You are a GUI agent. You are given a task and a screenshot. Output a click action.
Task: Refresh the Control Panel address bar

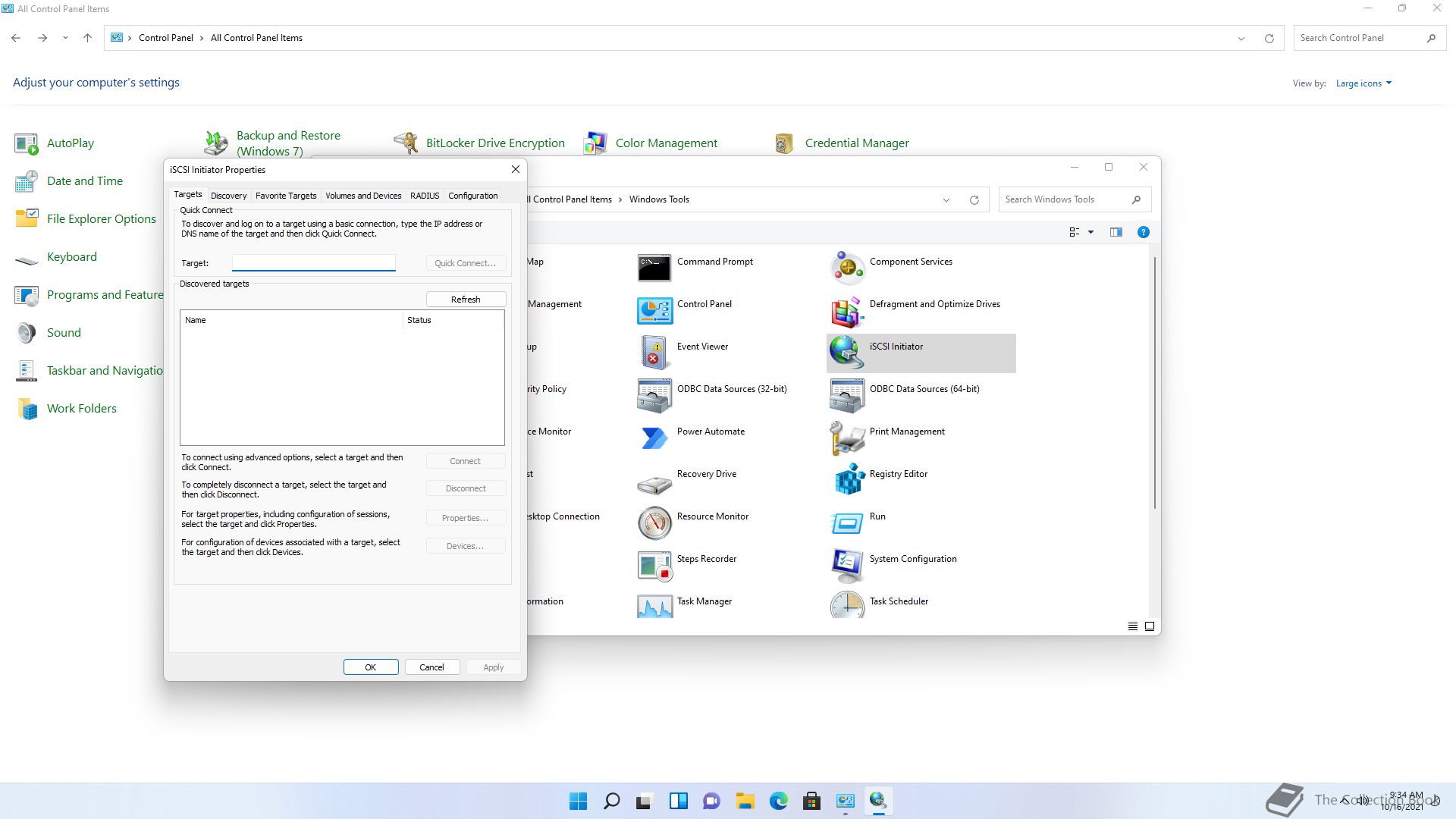click(x=1269, y=38)
